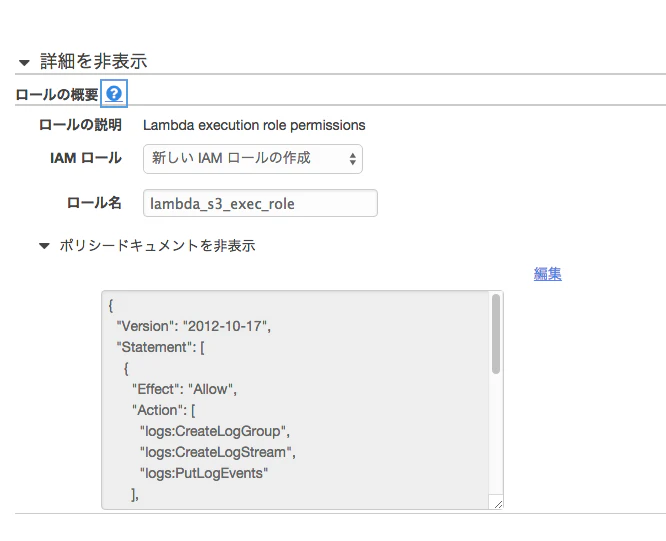Click the logs:CreateLogGroup action text

click(215, 431)
